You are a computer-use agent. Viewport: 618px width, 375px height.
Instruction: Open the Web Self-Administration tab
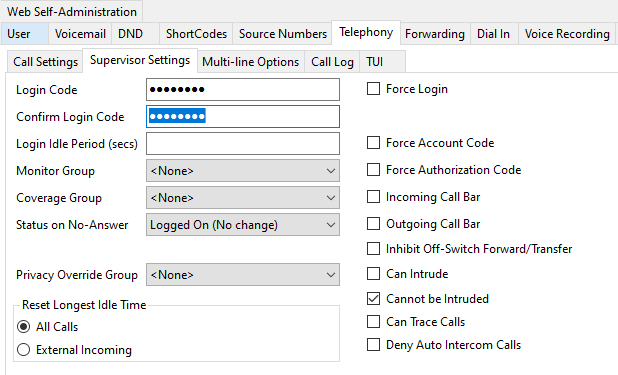[x=72, y=11]
